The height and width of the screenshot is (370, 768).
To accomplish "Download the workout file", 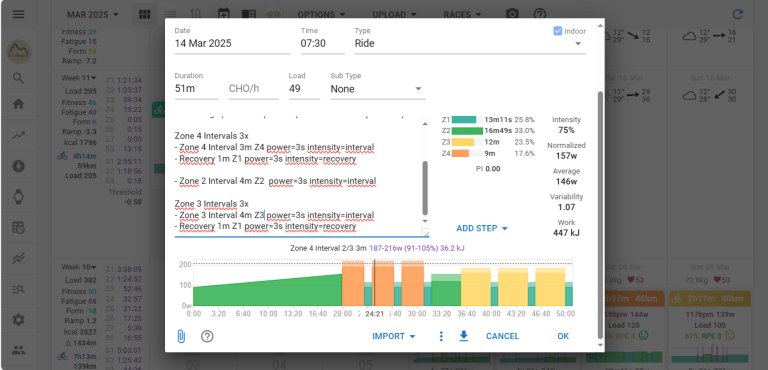I will 463,336.
